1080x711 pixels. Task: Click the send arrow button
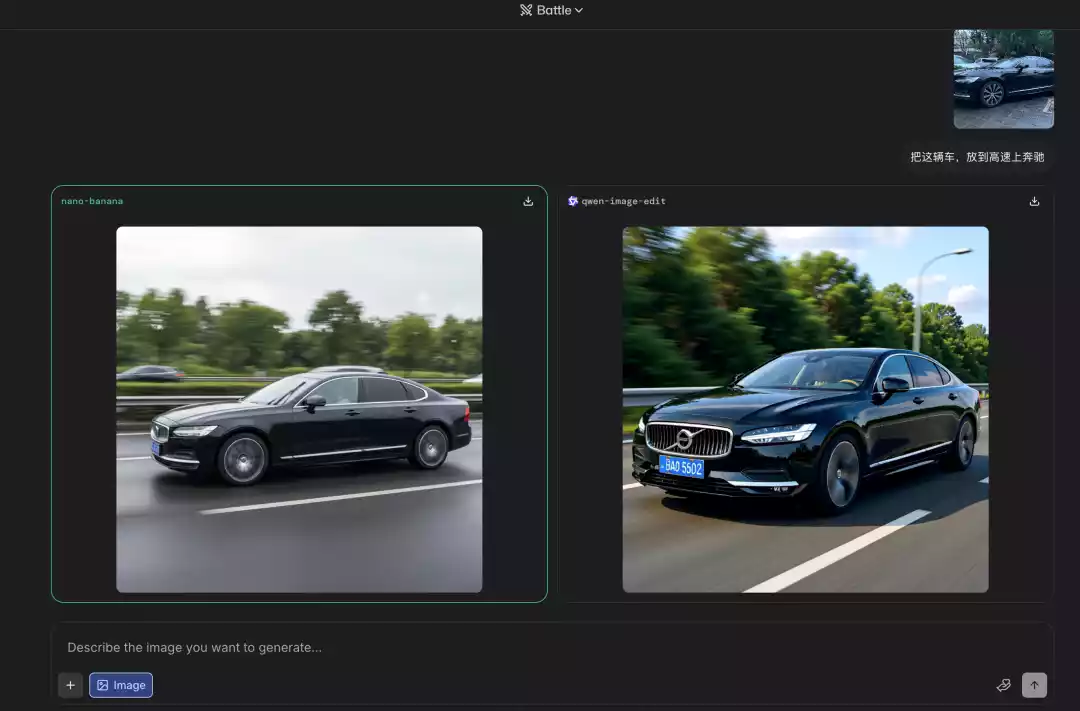(x=1034, y=685)
